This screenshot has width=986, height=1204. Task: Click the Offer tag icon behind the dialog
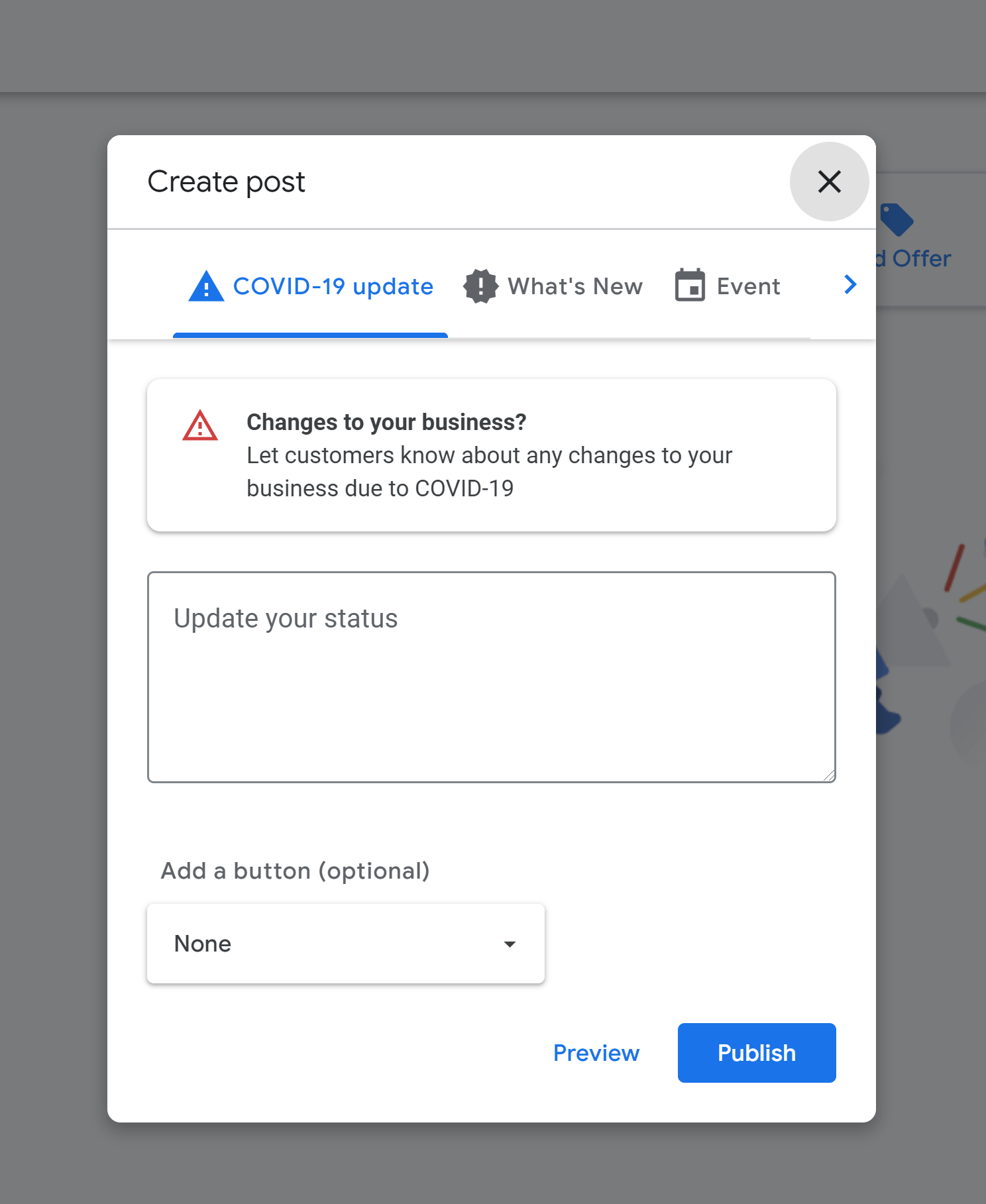pyautogui.click(x=897, y=219)
